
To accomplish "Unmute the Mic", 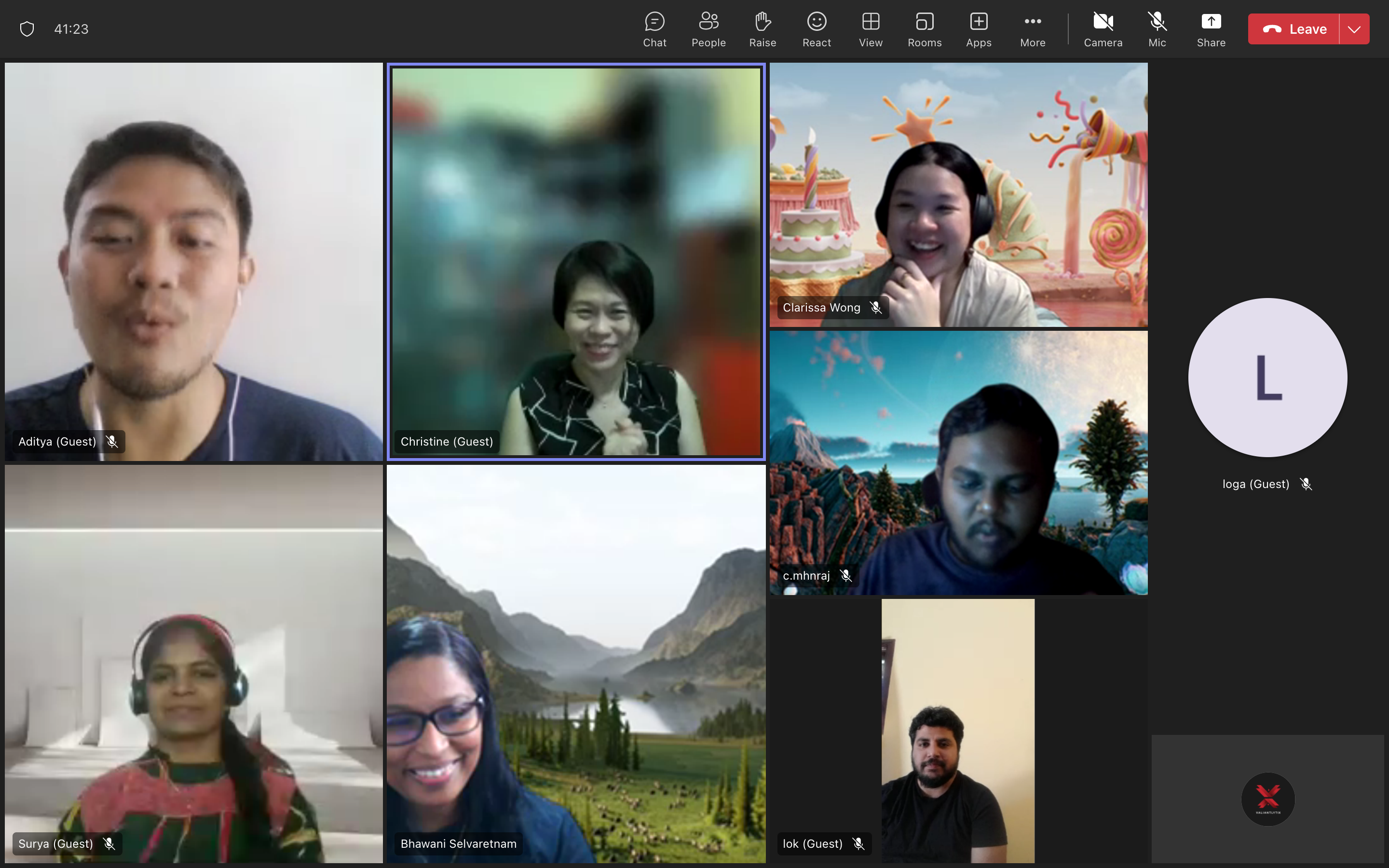I will (1157, 29).
